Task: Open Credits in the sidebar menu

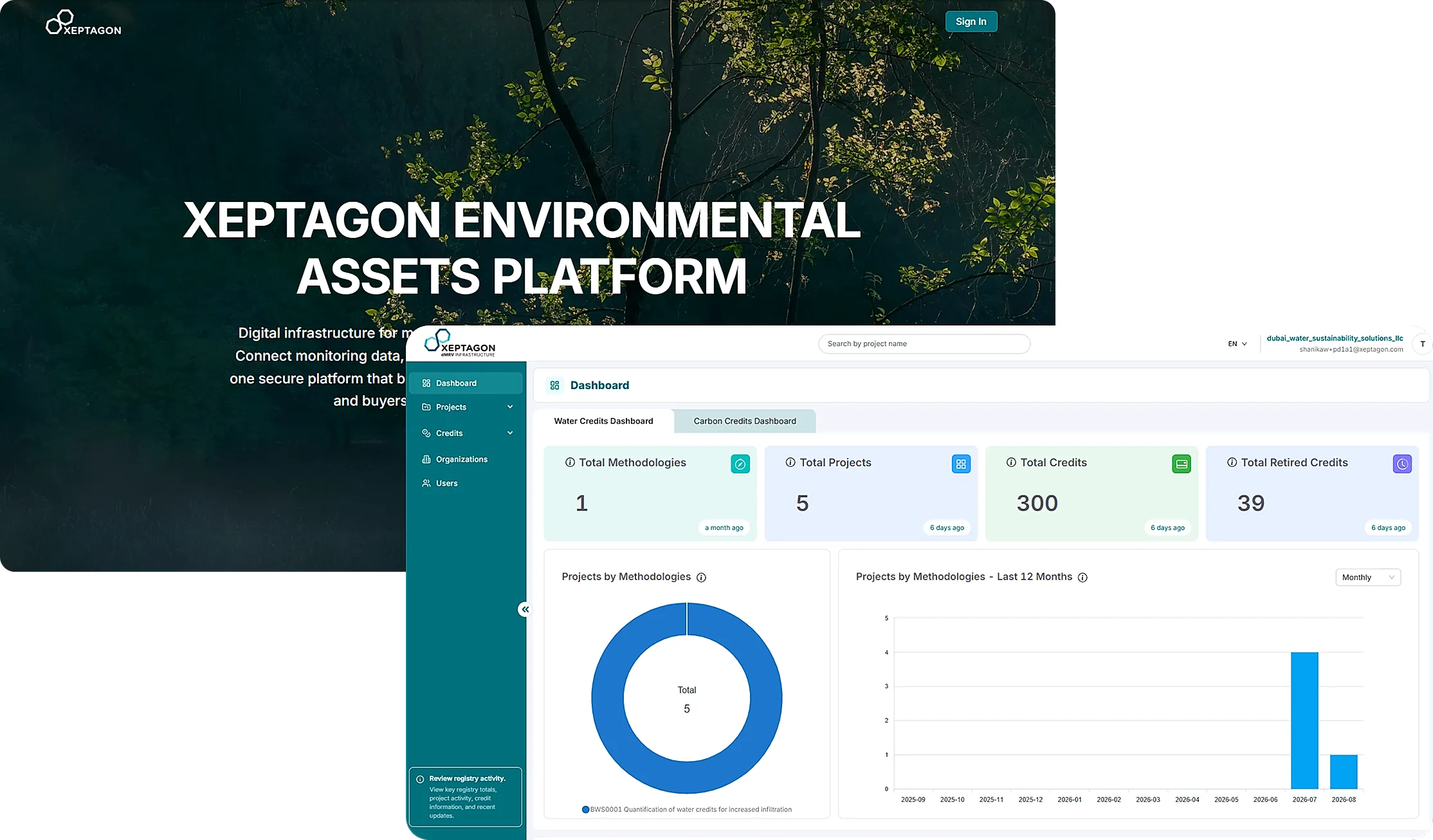Action: (466, 434)
